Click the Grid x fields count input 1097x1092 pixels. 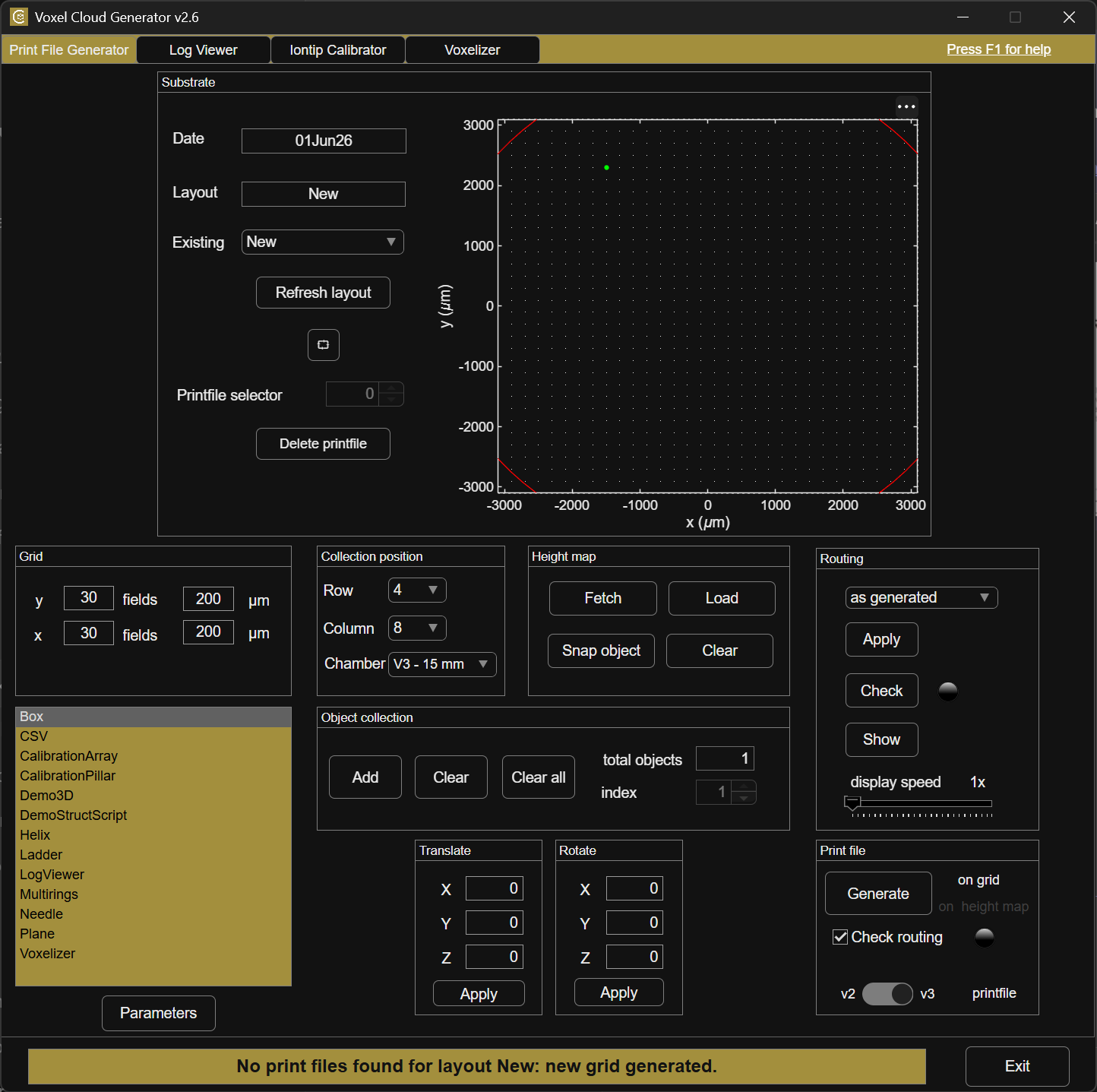point(89,633)
